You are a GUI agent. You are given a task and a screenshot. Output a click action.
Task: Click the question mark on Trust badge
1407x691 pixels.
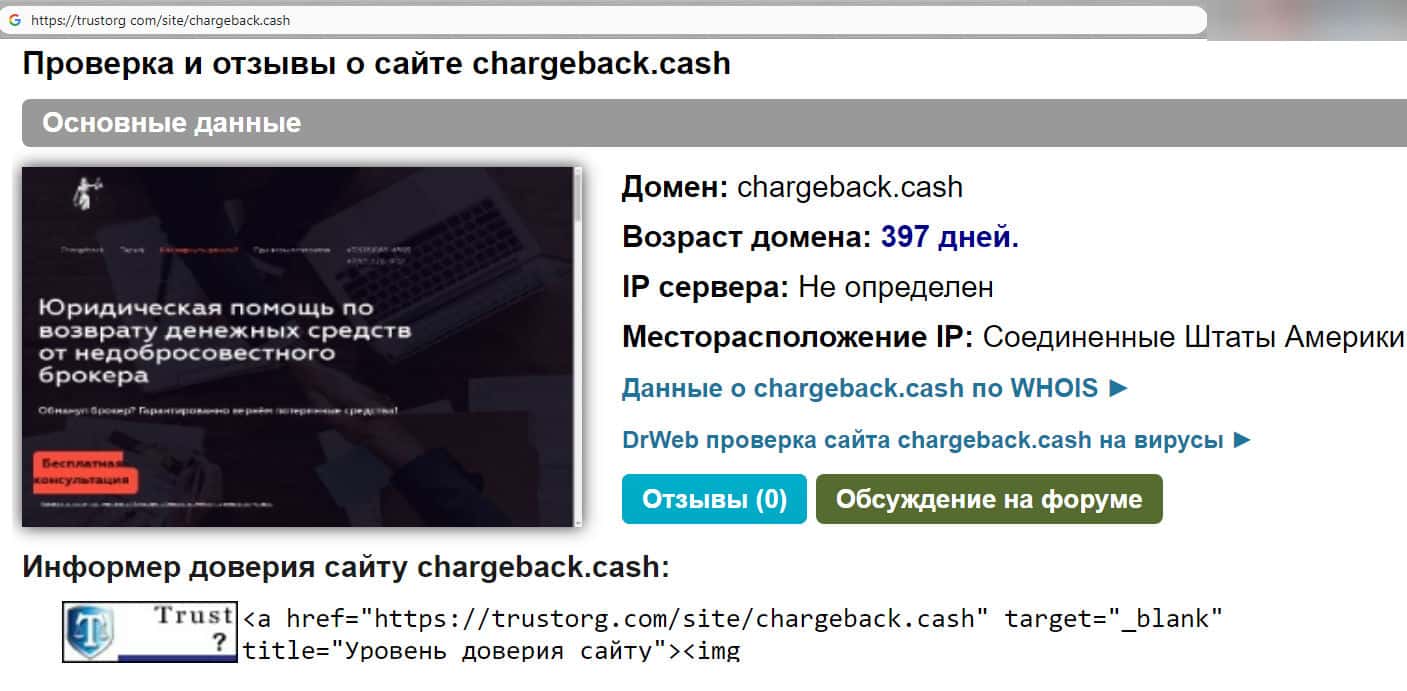point(220,644)
